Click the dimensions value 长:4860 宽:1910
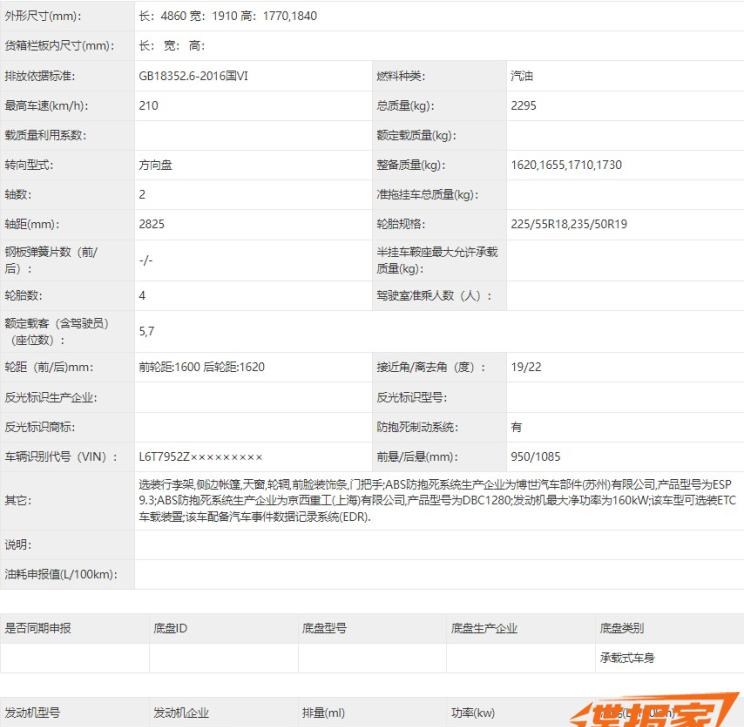Image resolution: width=744 pixels, height=727 pixels. coord(228,16)
